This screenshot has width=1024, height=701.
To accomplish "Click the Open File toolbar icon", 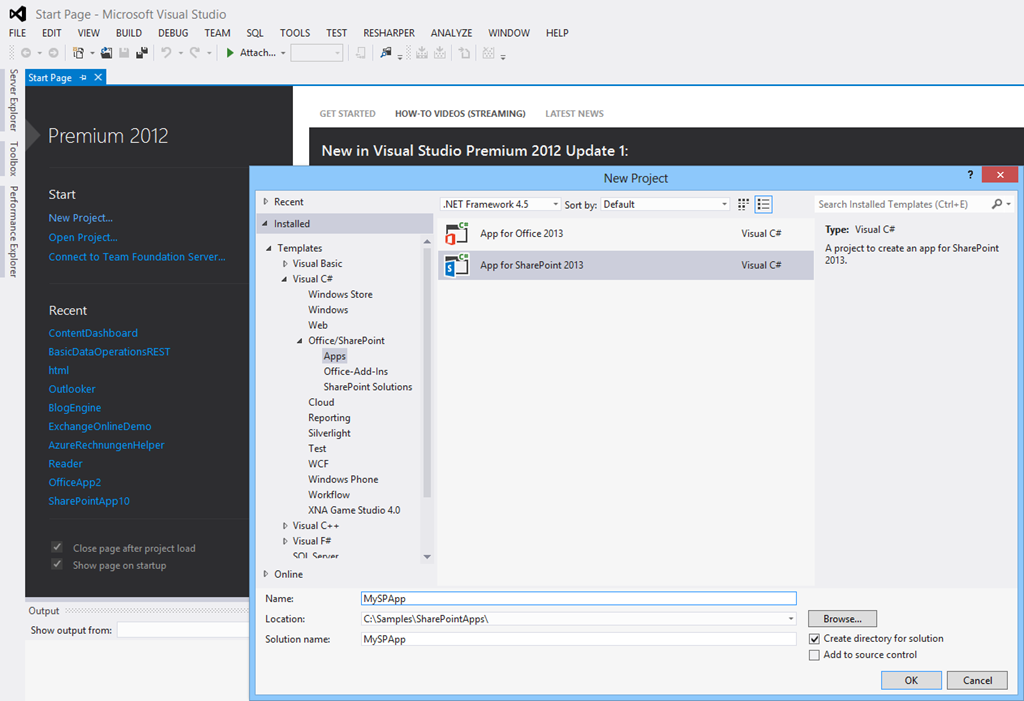I will point(106,53).
